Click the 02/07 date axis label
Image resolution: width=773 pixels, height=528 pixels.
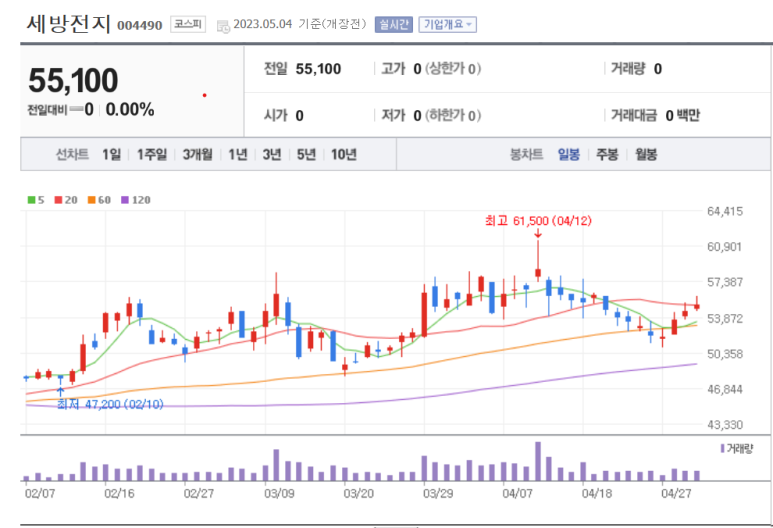[39, 493]
